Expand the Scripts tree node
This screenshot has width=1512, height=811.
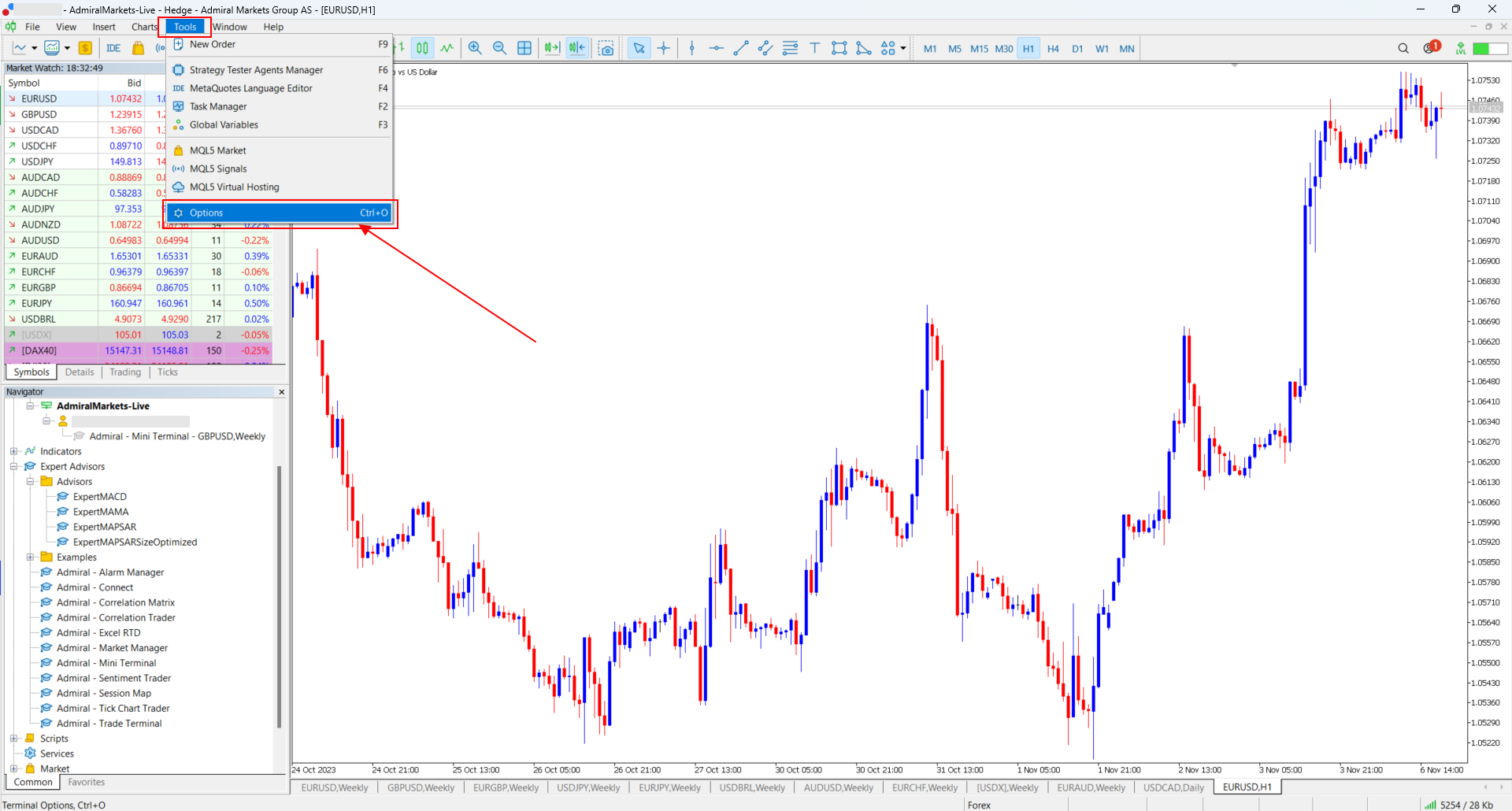coord(13,739)
